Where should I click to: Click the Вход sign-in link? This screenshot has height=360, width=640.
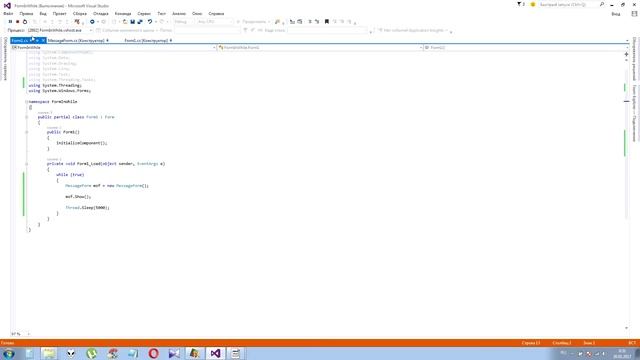coord(616,14)
